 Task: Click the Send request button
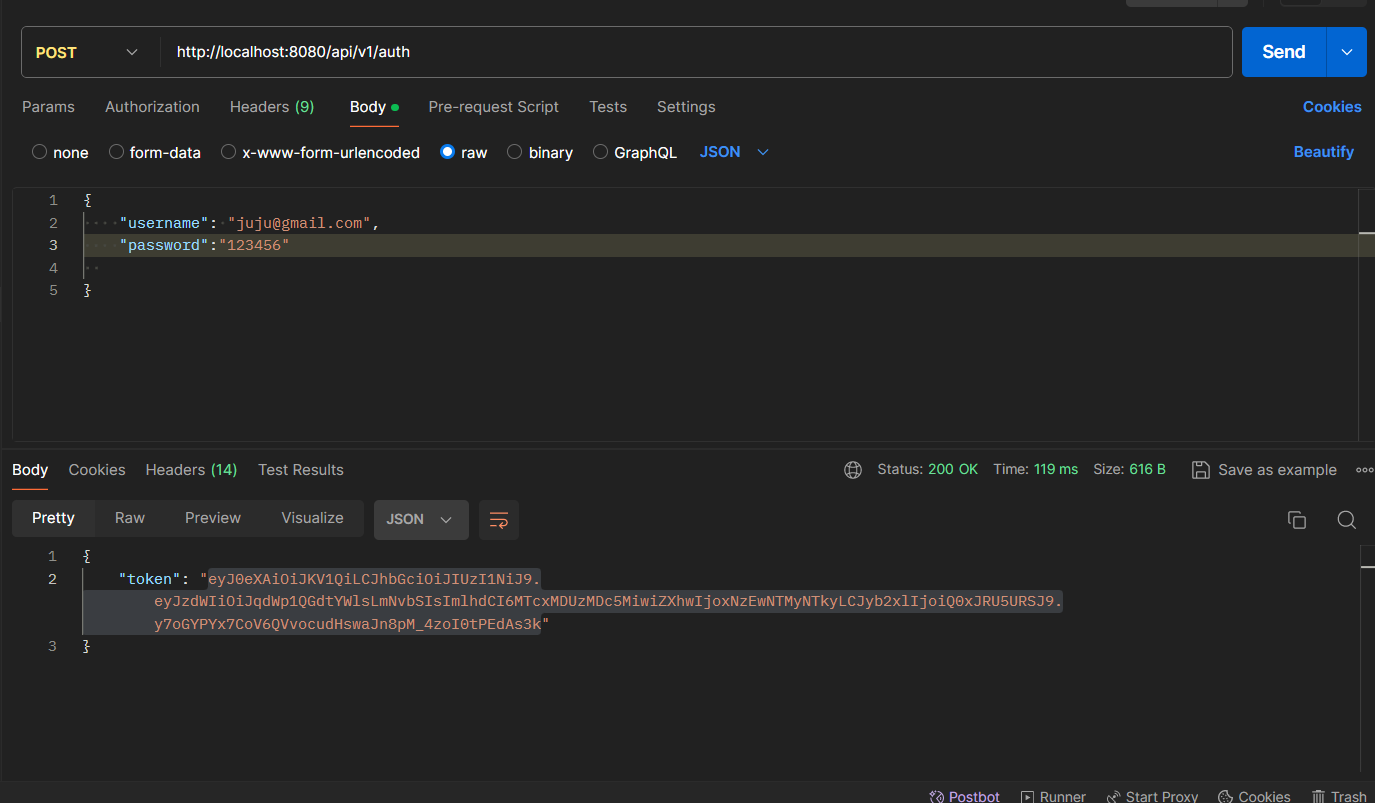pos(1283,52)
